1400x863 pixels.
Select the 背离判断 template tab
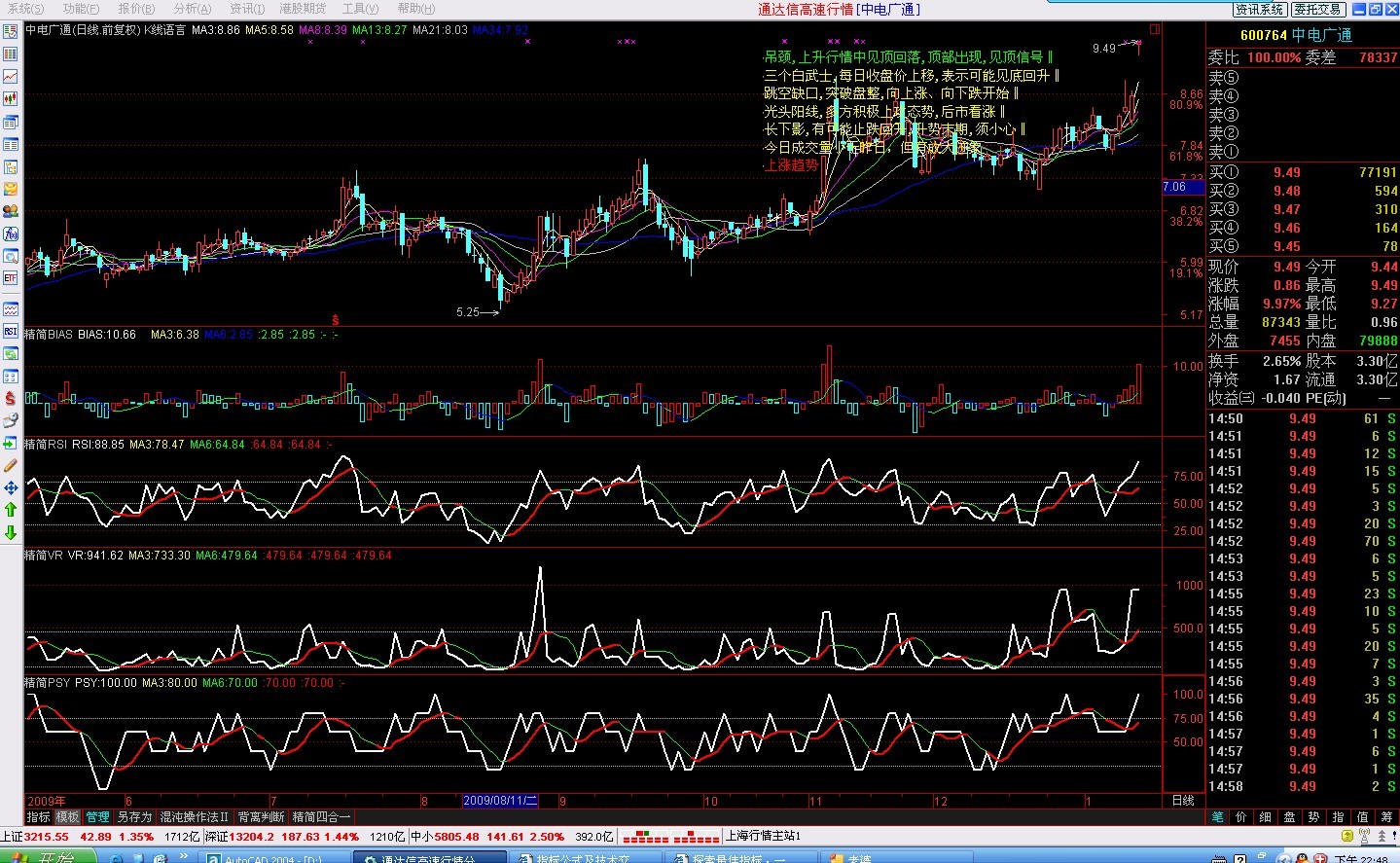pos(261,817)
